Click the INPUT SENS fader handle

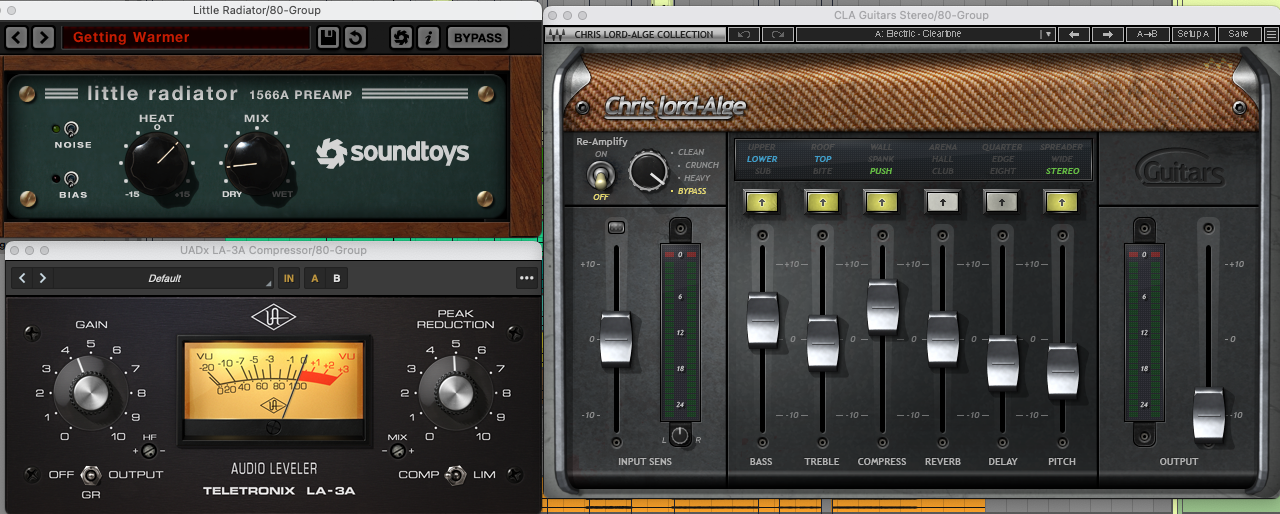coord(615,338)
